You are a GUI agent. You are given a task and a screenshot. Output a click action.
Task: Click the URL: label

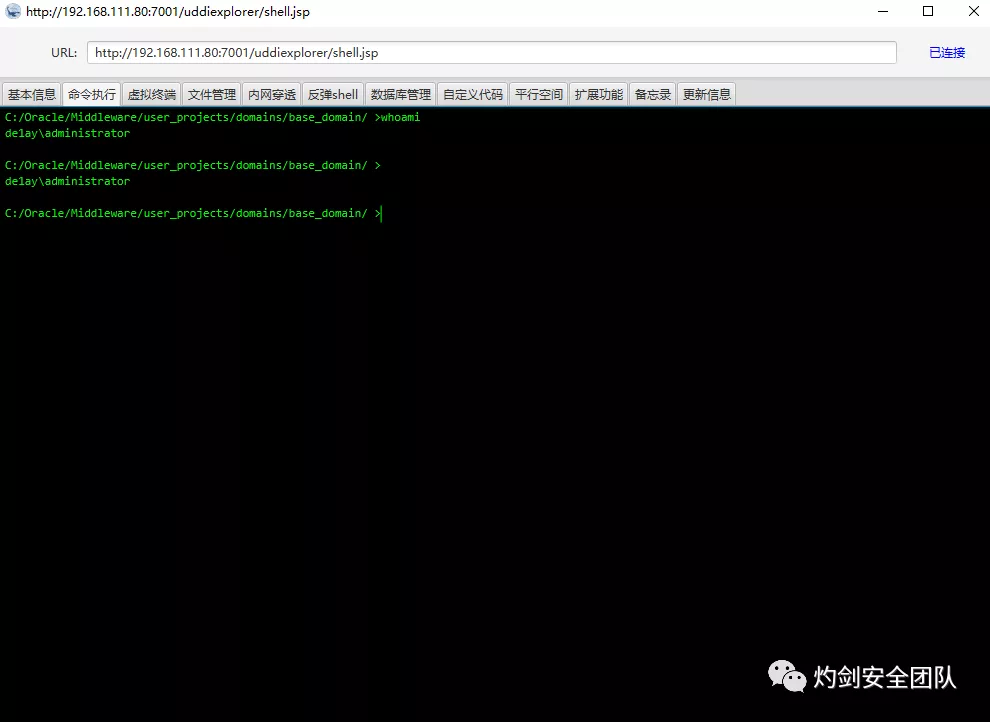point(64,52)
